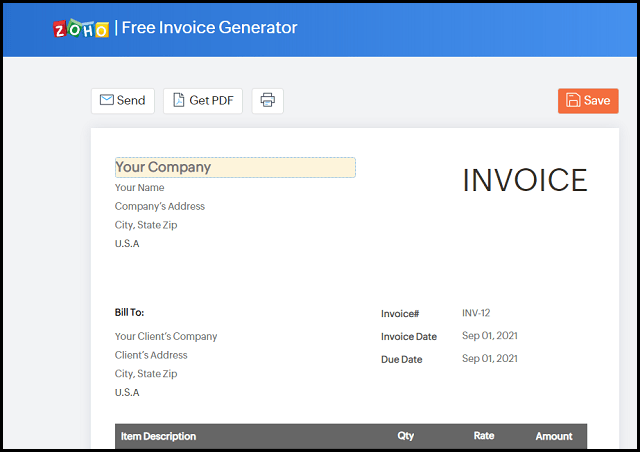Select the Your Name field

click(x=140, y=188)
